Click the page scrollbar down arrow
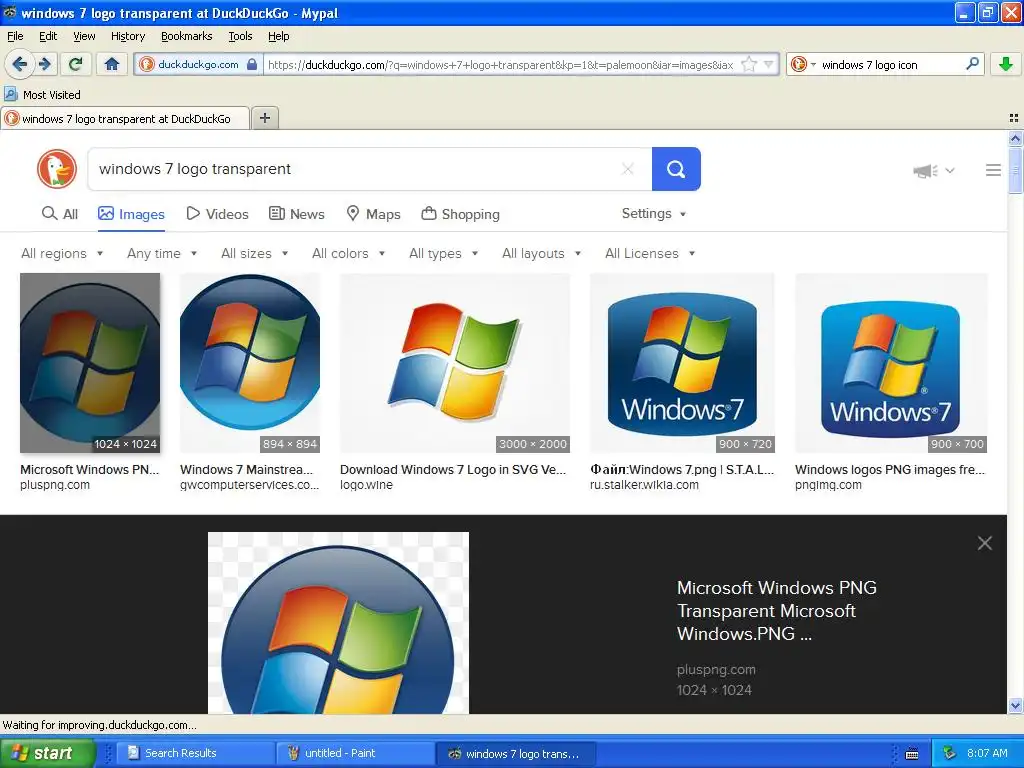The image size is (1024, 768). 1015,705
